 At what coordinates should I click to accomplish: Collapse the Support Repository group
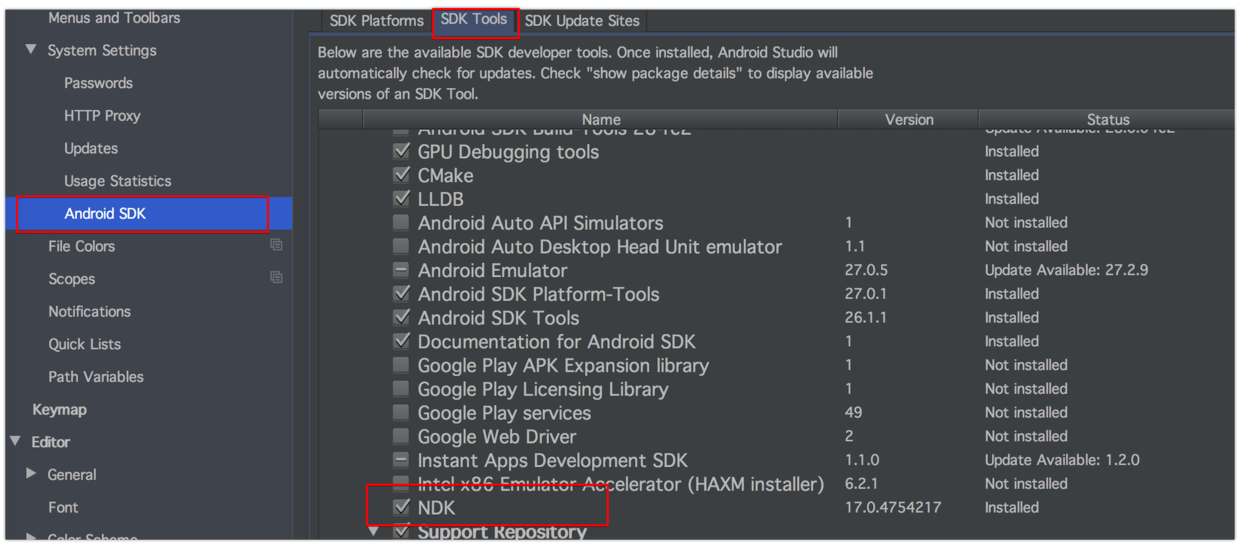coord(375,531)
